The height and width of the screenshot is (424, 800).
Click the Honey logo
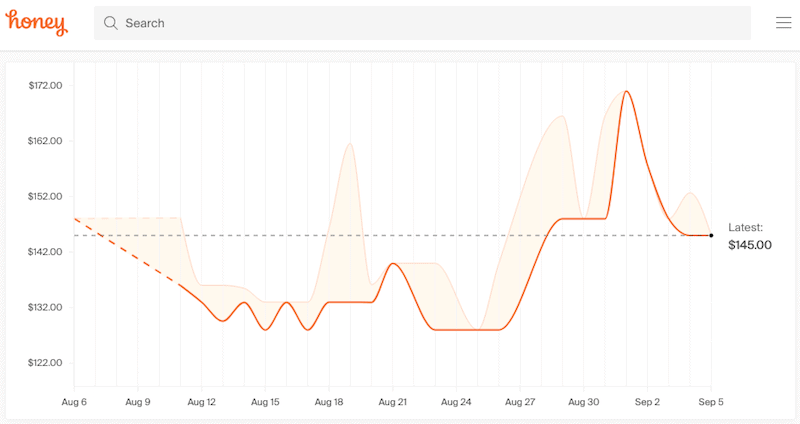coord(37,22)
